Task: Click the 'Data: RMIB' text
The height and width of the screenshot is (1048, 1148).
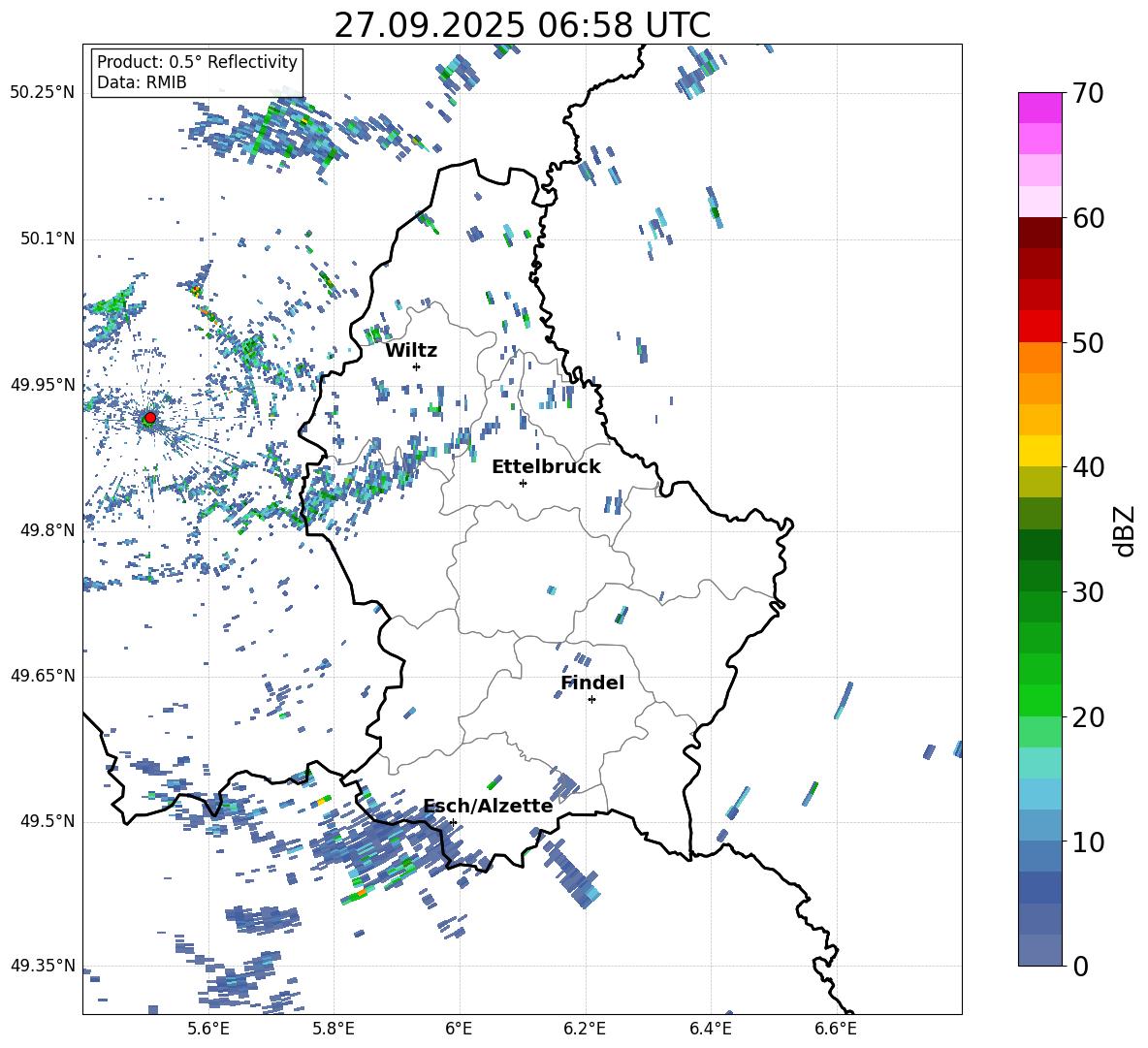Action: tap(142, 82)
